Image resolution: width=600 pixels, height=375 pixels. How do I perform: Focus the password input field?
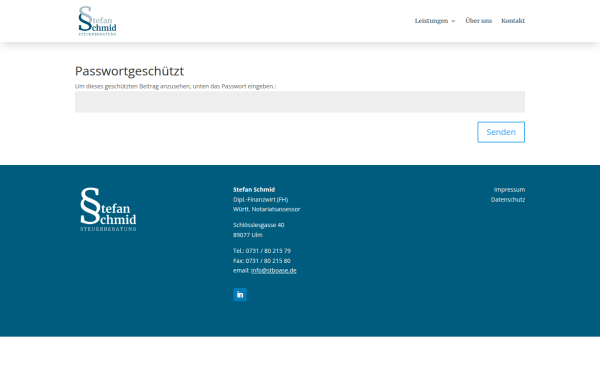pyautogui.click(x=300, y=102)
